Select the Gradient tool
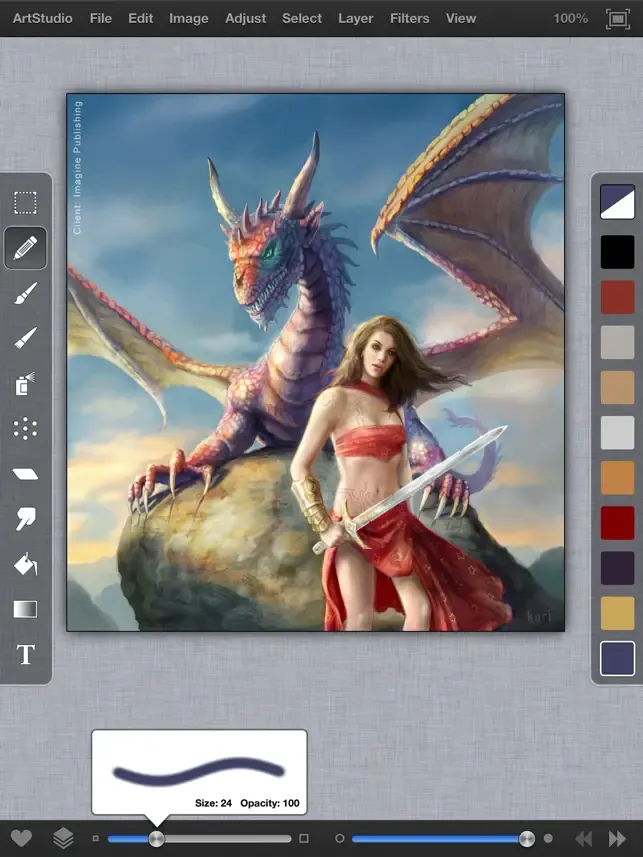The height and width of the screenshot is (857, 643). 25,609
